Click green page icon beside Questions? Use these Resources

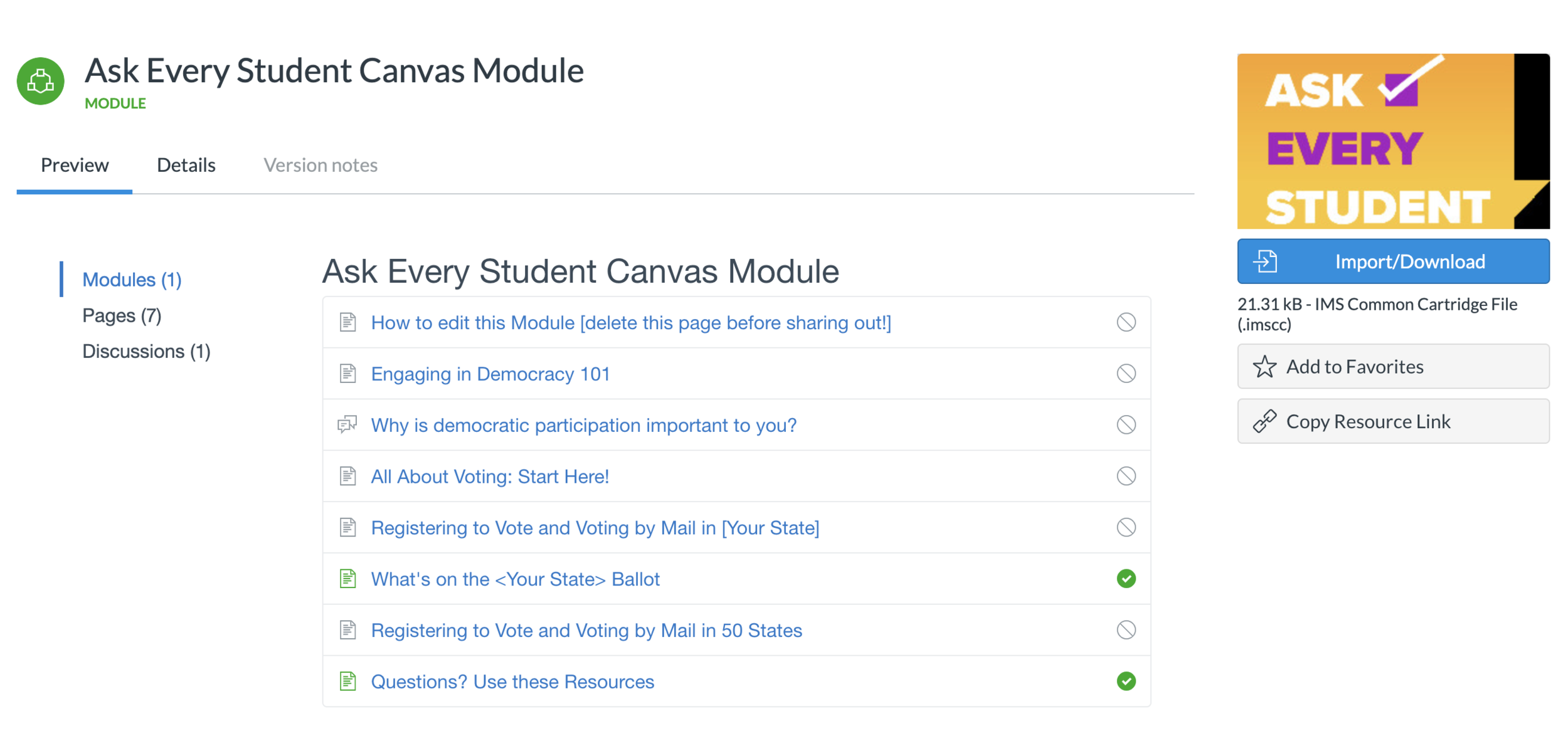pos(347,681)
